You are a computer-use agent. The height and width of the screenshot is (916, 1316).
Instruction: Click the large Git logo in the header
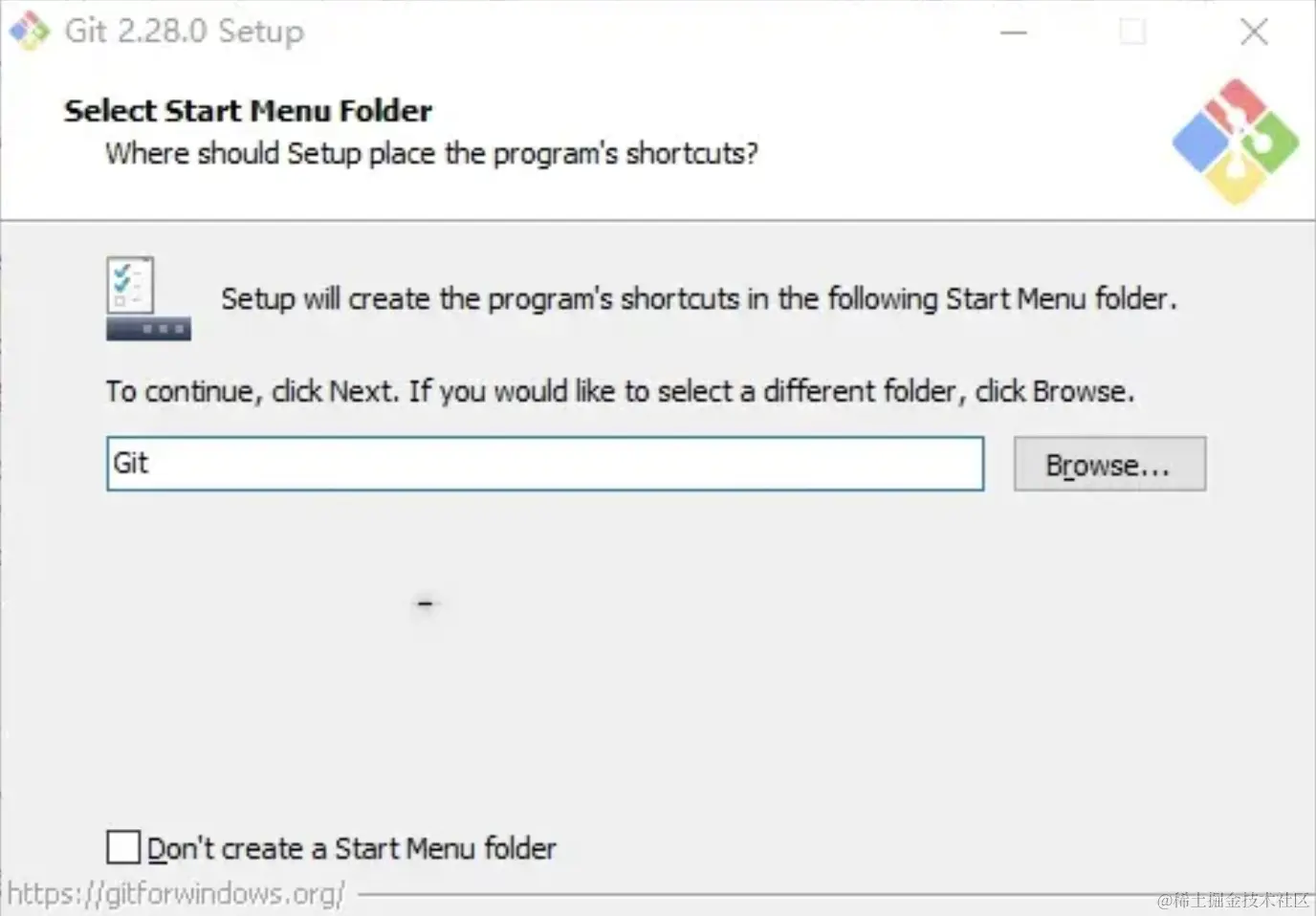coord(1235,142)
